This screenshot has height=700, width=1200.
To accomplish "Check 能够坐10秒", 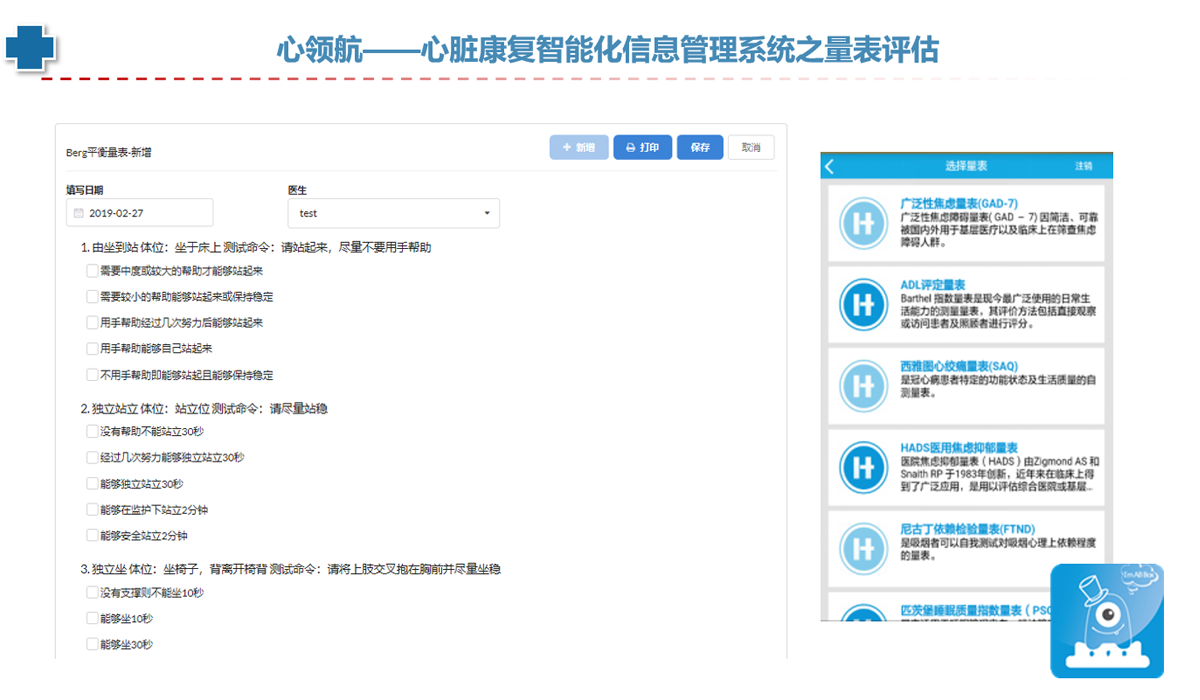I will [x=92, y=619].
